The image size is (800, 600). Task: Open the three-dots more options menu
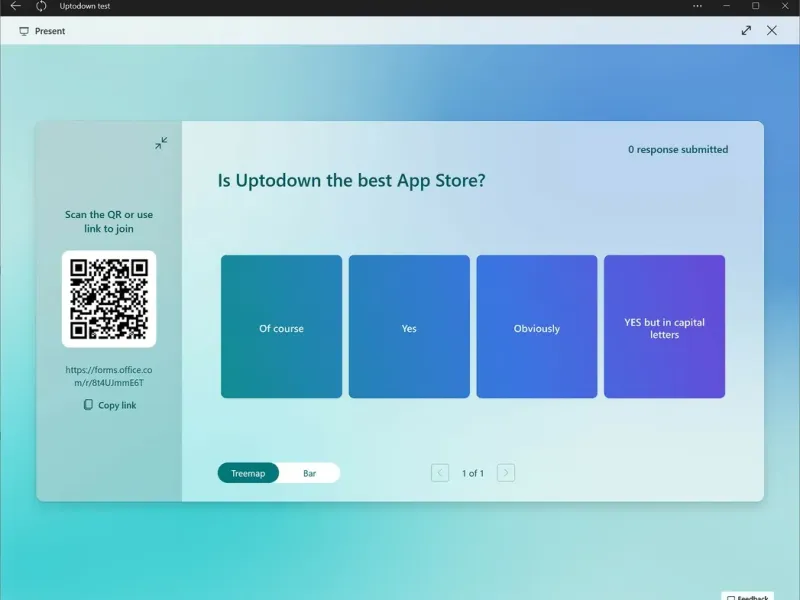click(697, 6)
